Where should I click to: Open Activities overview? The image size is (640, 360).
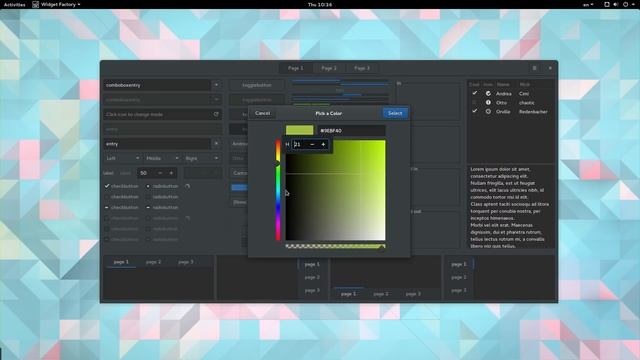[x=14, y=4]
